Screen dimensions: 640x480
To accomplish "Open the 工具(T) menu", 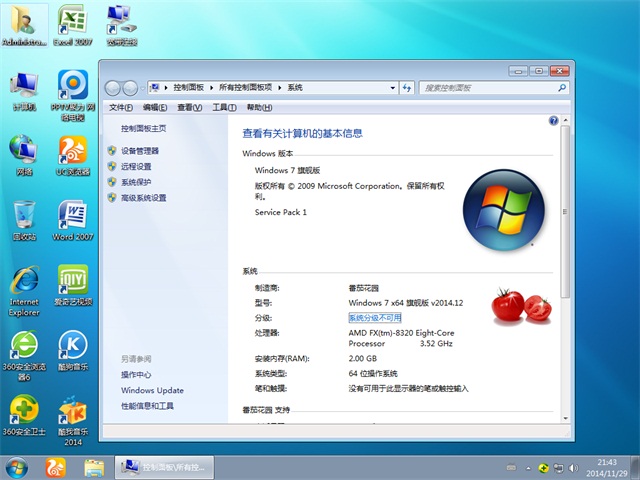I will coord(224,107).
